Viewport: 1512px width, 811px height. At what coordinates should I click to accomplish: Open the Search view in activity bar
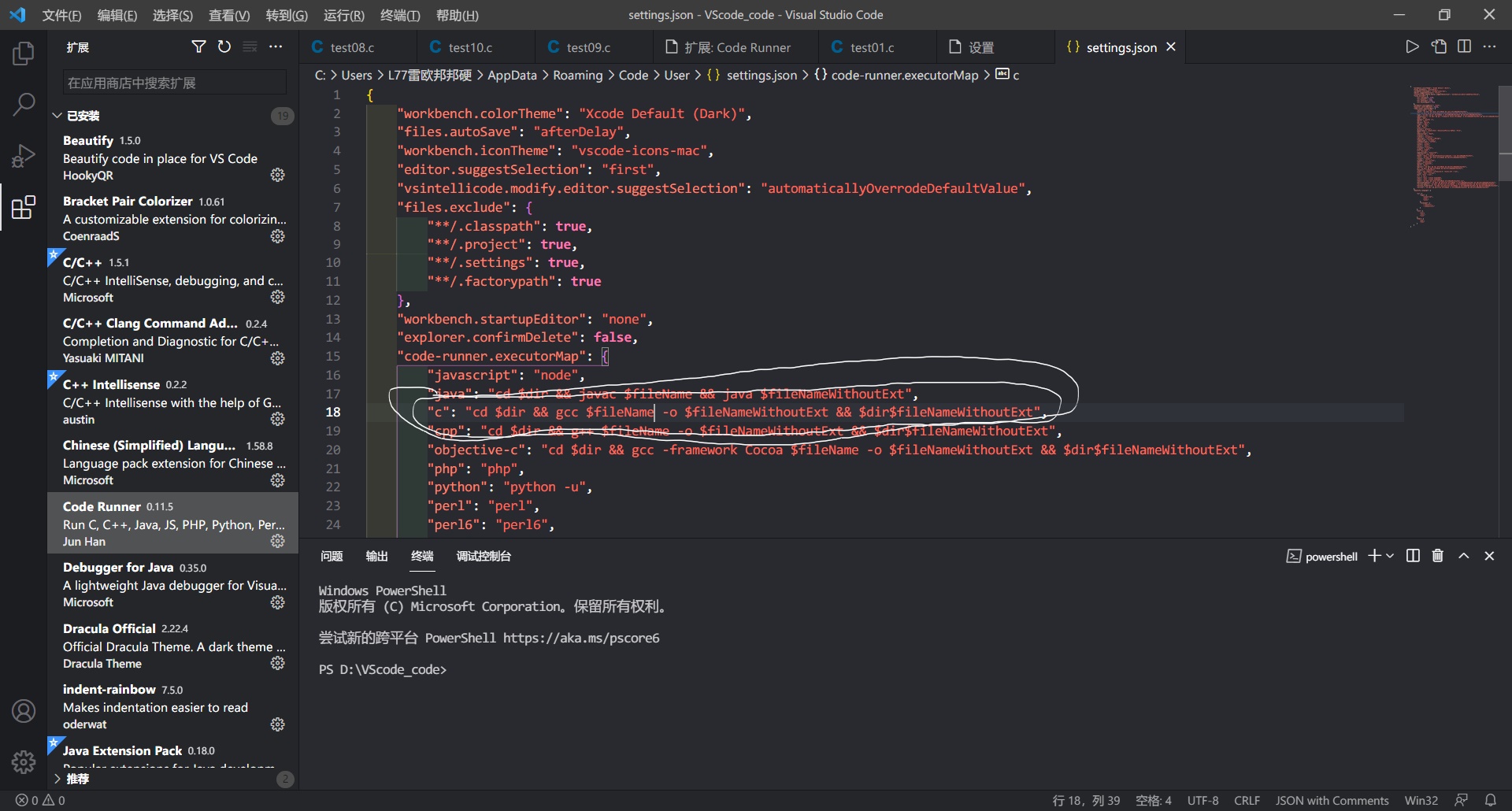pyautogui.click(x=24, y=104)
